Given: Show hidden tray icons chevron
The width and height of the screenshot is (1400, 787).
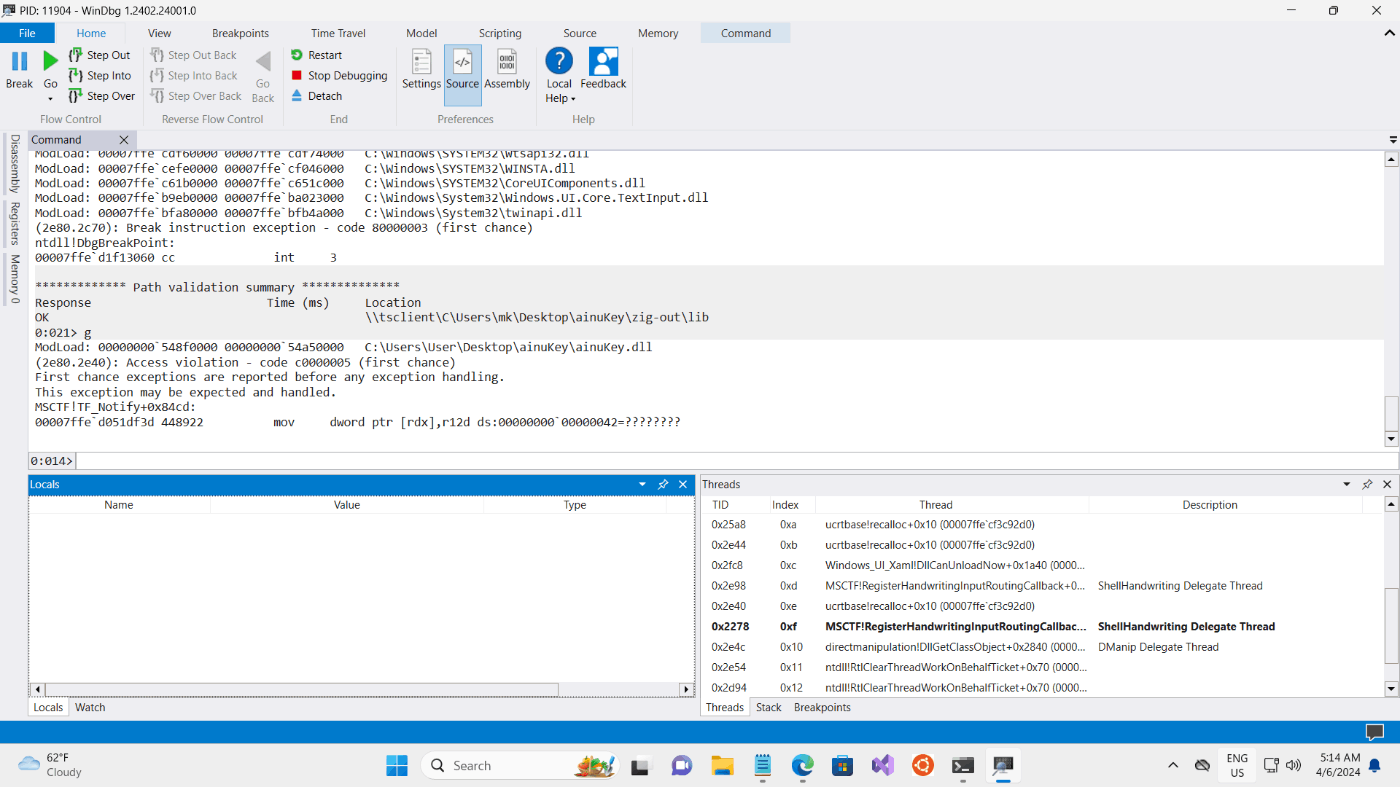Looking at the screenshot, I should pyautogui.click(x=1173, y=765).
